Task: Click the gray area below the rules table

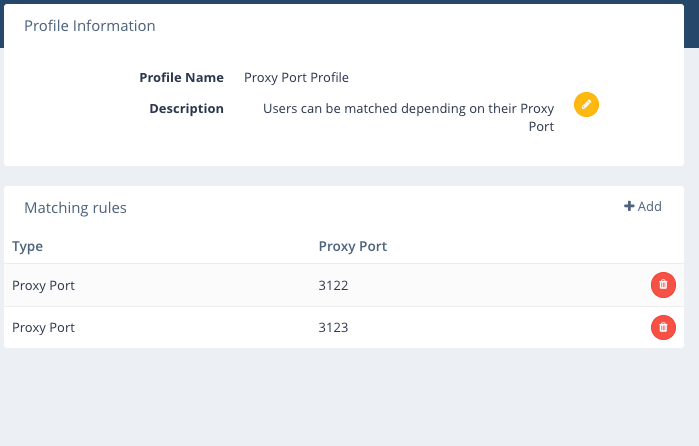Action: click(x=350, y=400)
